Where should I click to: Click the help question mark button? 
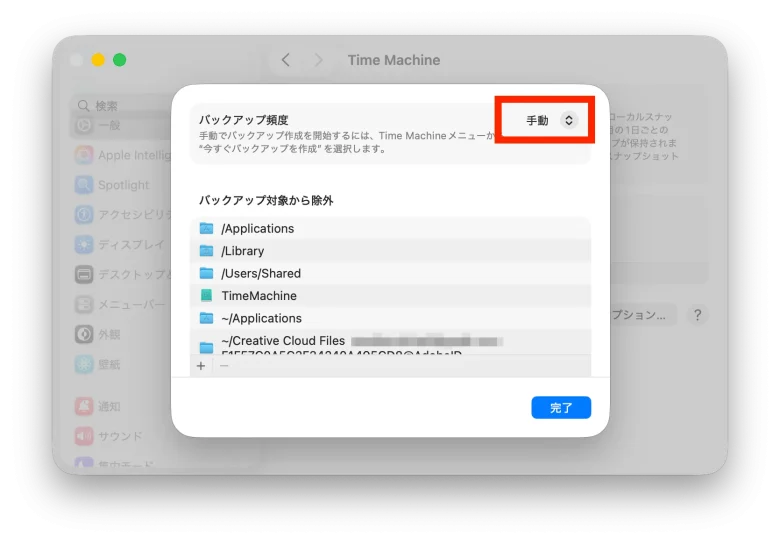pyautogui.click(x=697, y=315)
